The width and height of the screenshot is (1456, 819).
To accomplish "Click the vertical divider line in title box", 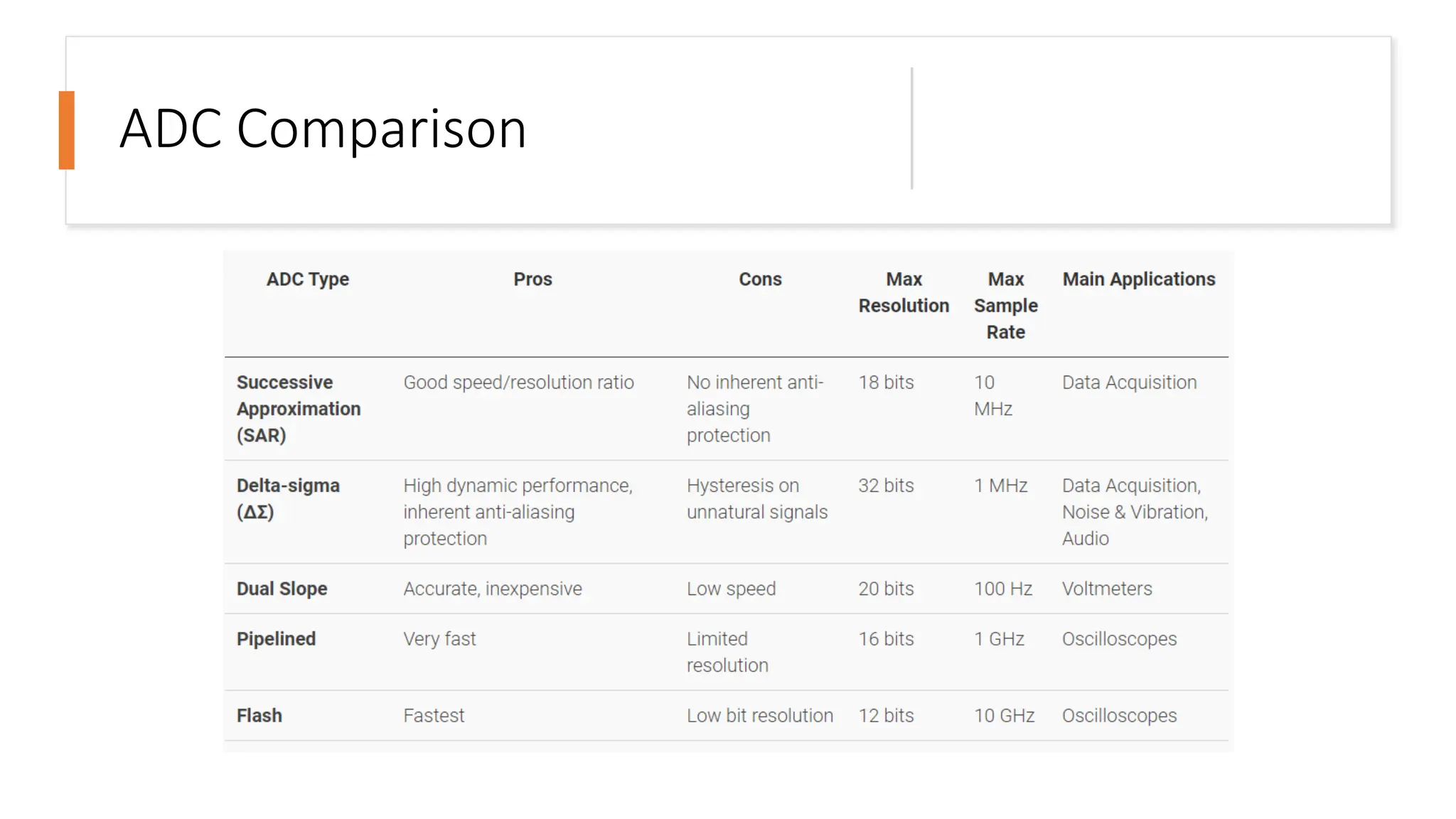I will pyautogui.click(x=911, y=129).
